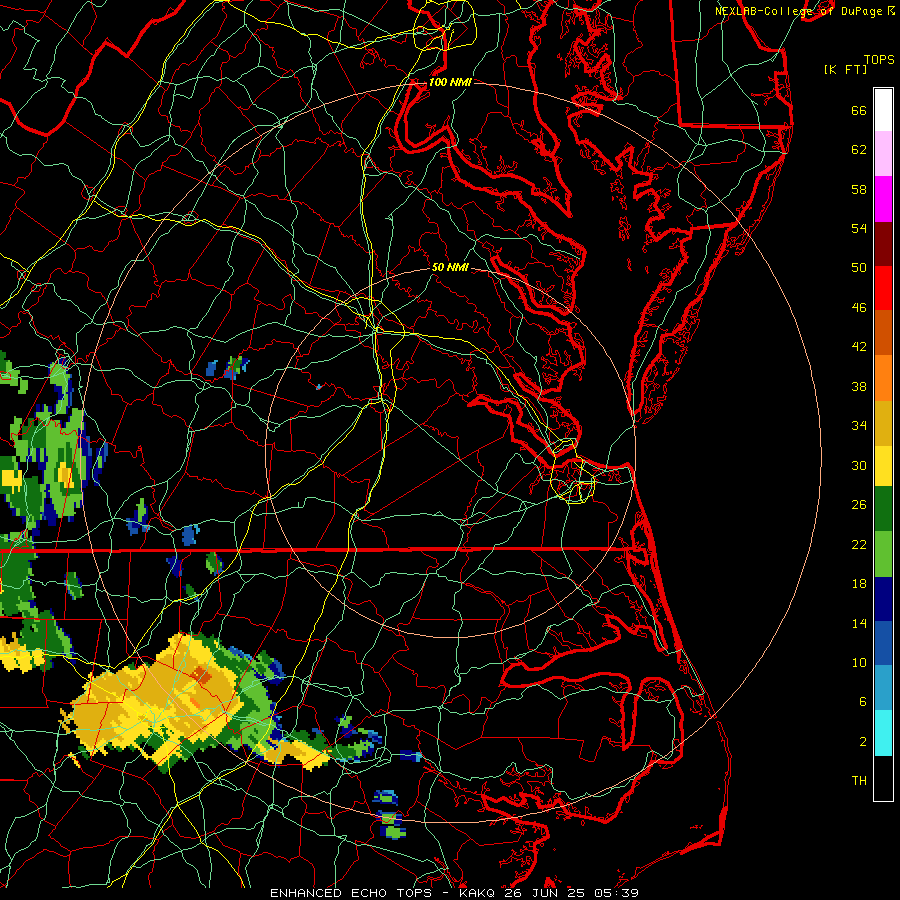Screen dimensions: 900x900
Task: Click the 'TH' legend label
Action: pos(859,781)
